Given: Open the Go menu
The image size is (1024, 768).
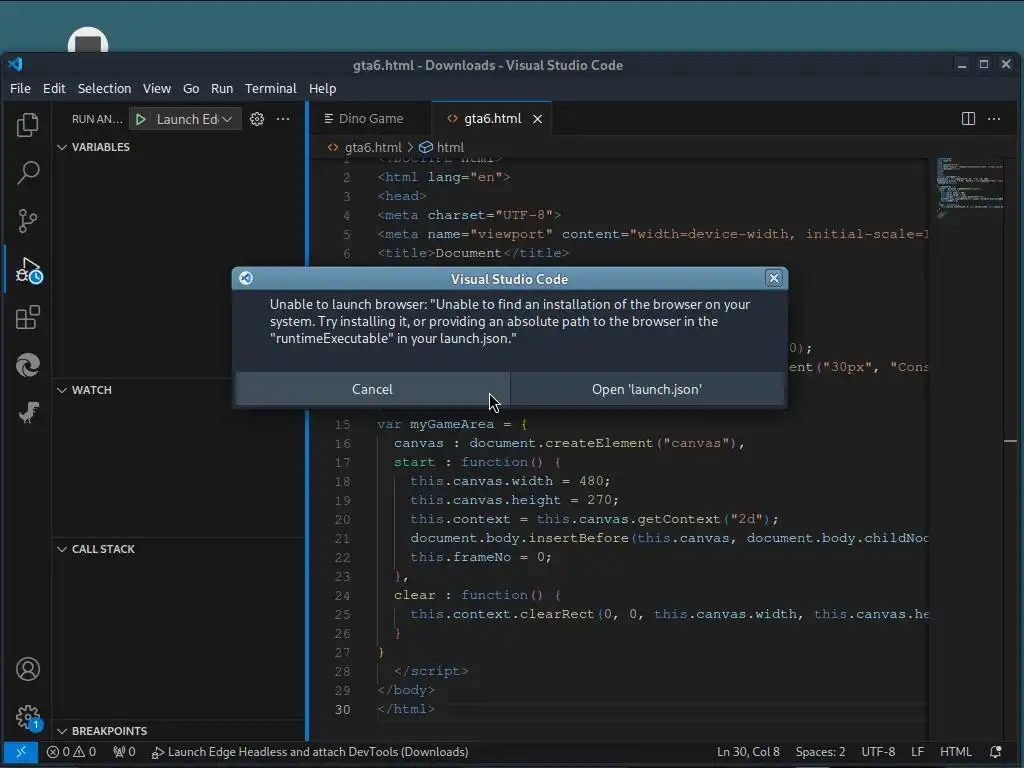Looking at the screenshot, I should (191, 88).
